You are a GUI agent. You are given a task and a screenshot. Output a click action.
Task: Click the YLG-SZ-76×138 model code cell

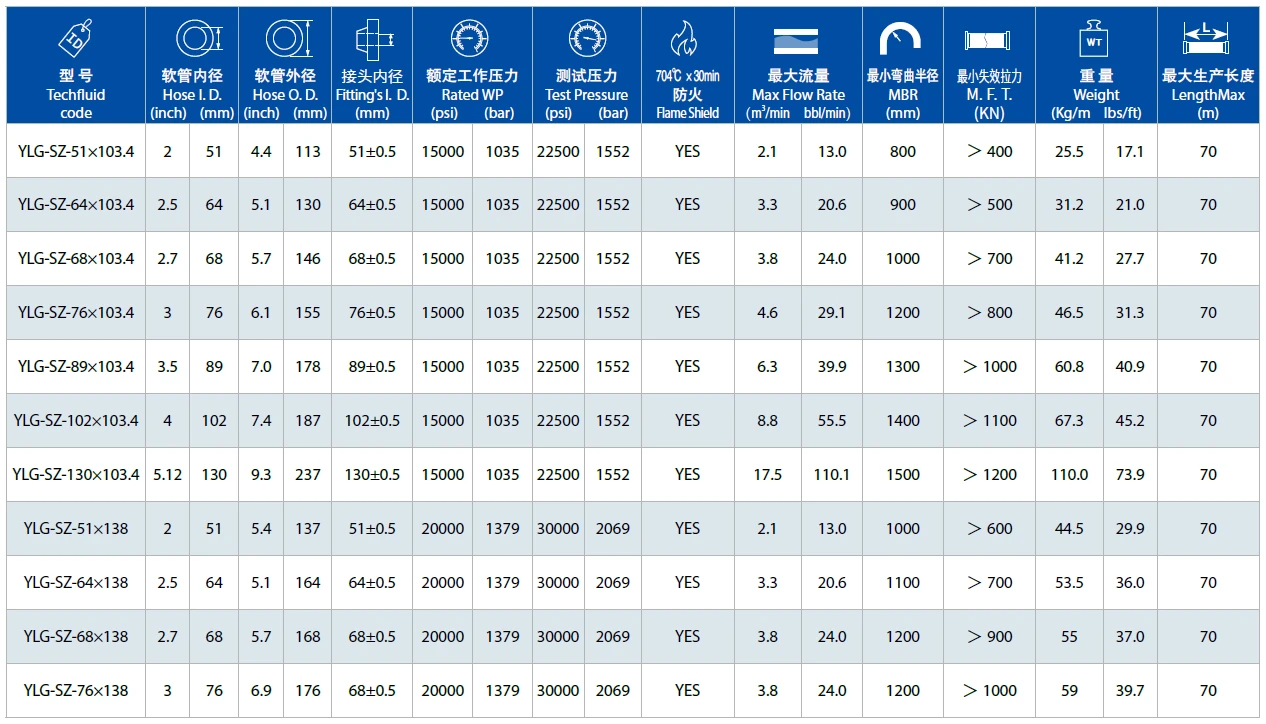click(76, 691)
